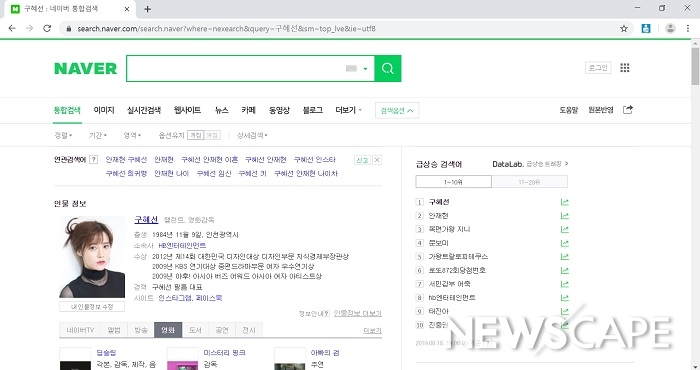This screenshot has width=700, height=370.
Task: Open the 인스타그램 site link
Action: point(175,298)
